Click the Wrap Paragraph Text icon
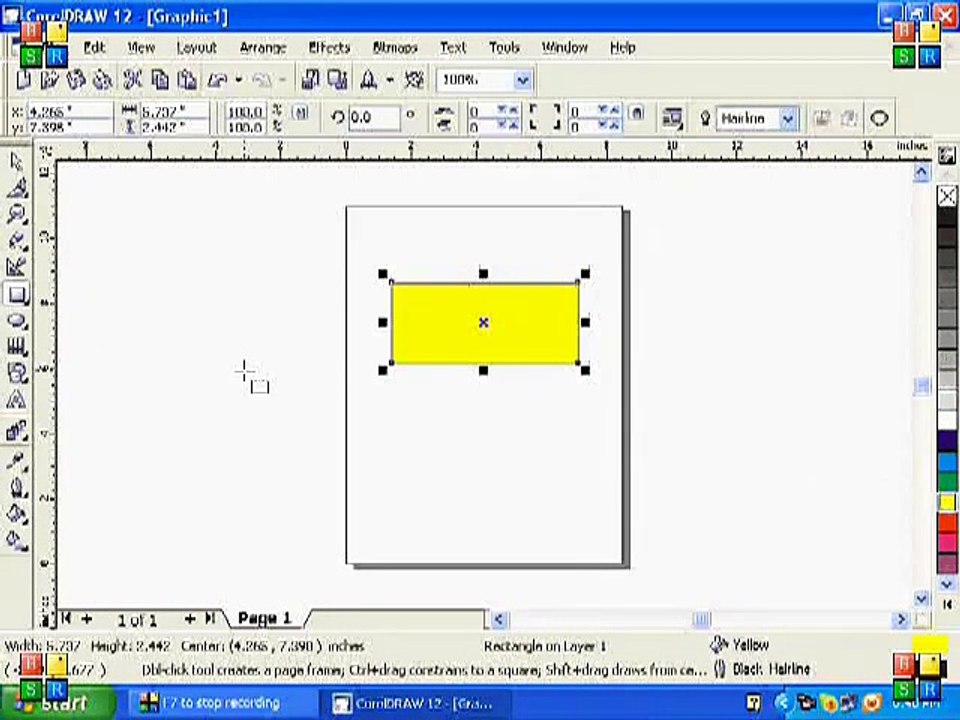 click(x=672, y=118)
